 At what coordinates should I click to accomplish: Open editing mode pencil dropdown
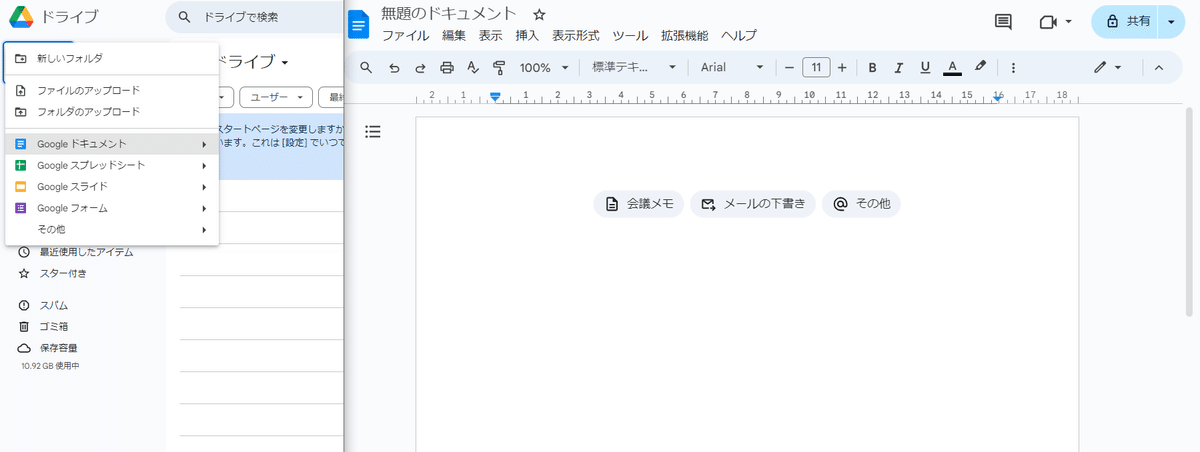point(1107,67)
